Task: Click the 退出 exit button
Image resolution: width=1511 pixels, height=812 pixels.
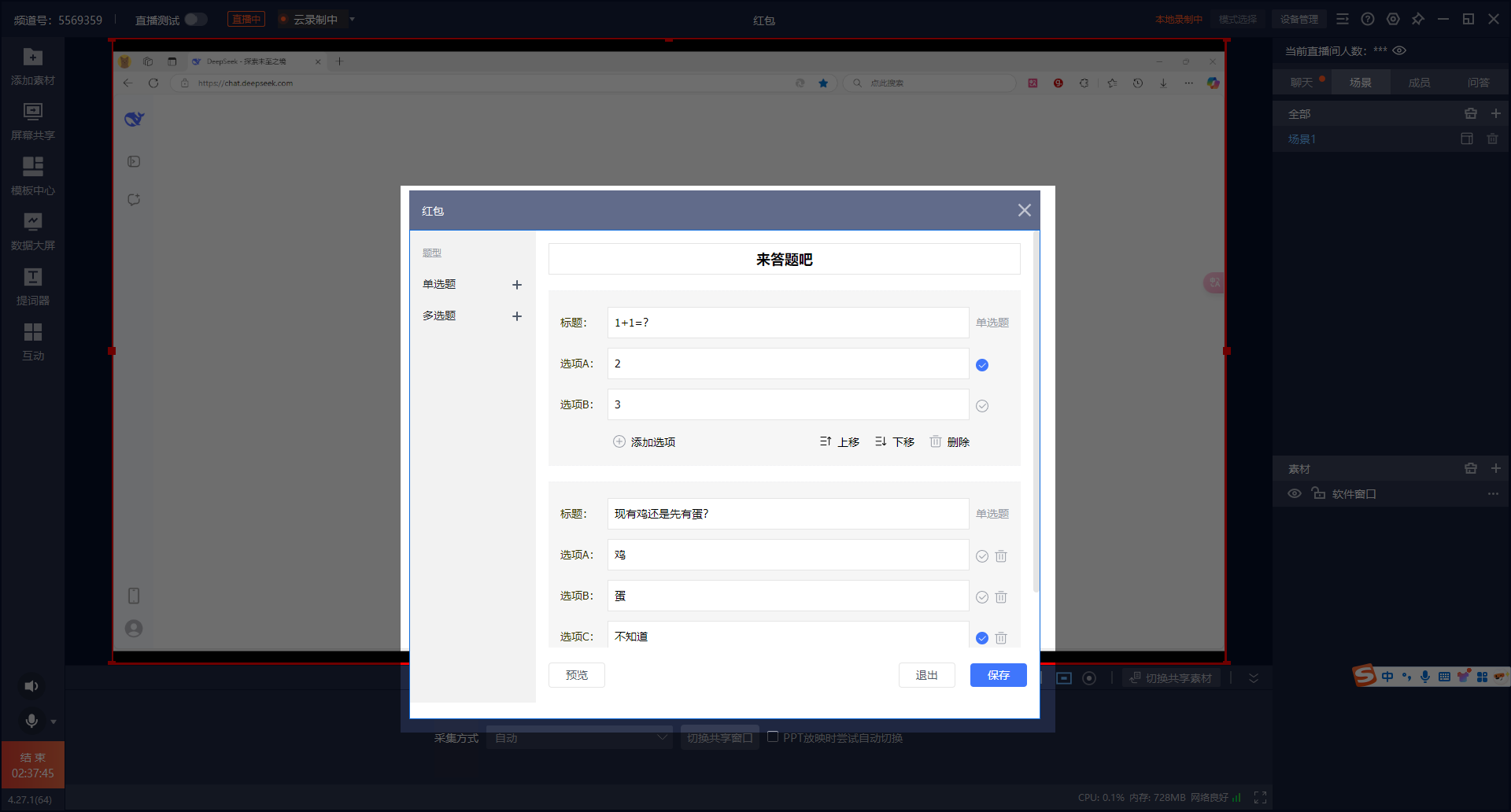Action: 926,675
